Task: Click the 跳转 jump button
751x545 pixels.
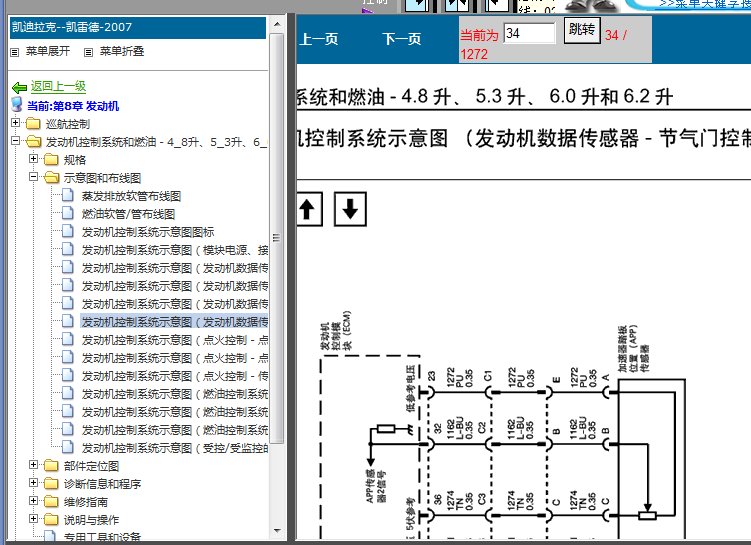Action: tap(582, 30)
